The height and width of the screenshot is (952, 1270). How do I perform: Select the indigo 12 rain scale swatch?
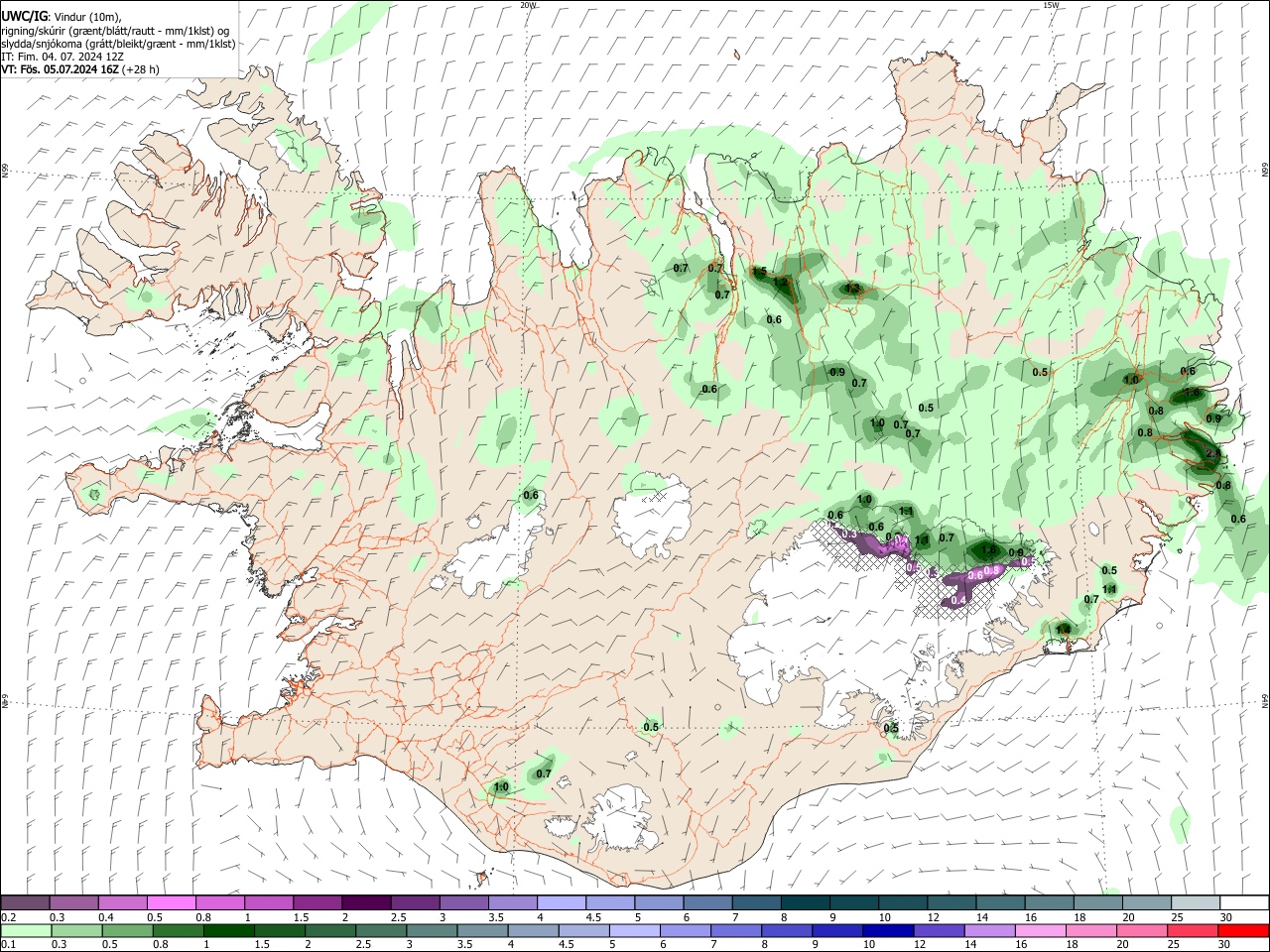(939, 931)
